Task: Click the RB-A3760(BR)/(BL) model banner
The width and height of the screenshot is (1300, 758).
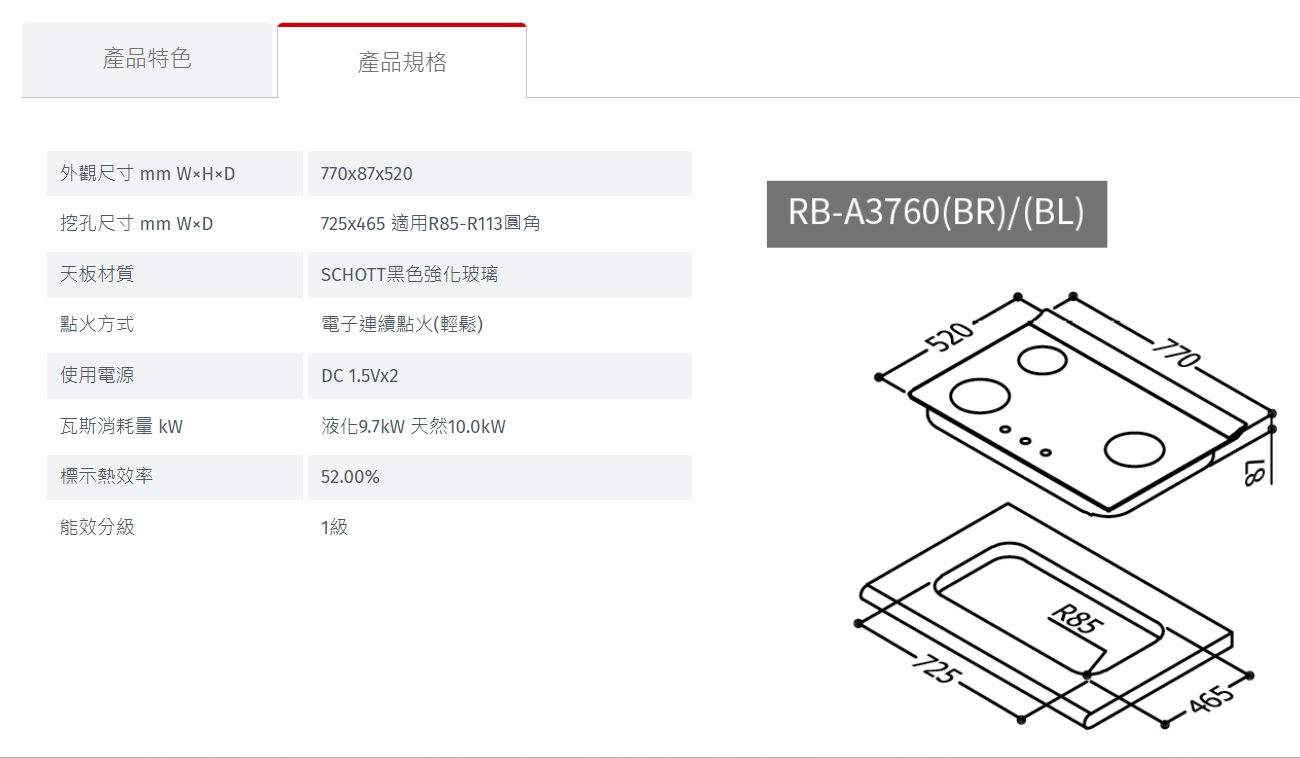Action: click(936, 214)
